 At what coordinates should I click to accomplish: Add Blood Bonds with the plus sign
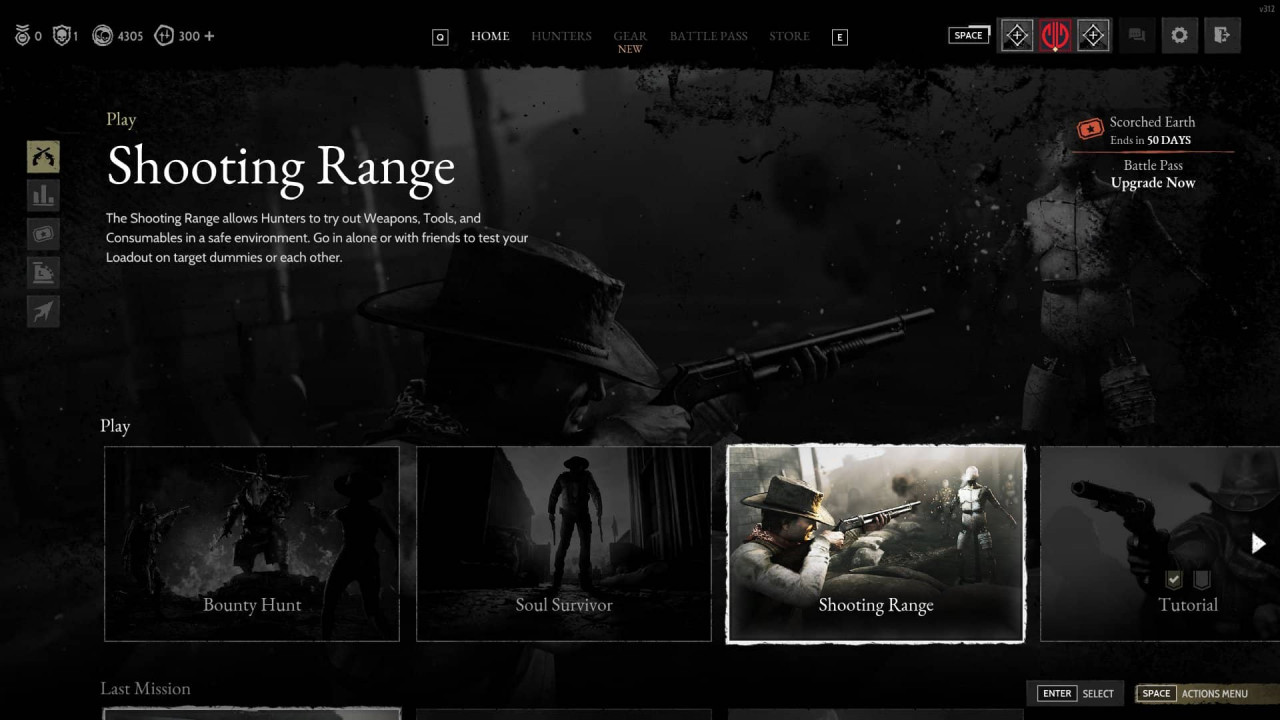point(209,36)
